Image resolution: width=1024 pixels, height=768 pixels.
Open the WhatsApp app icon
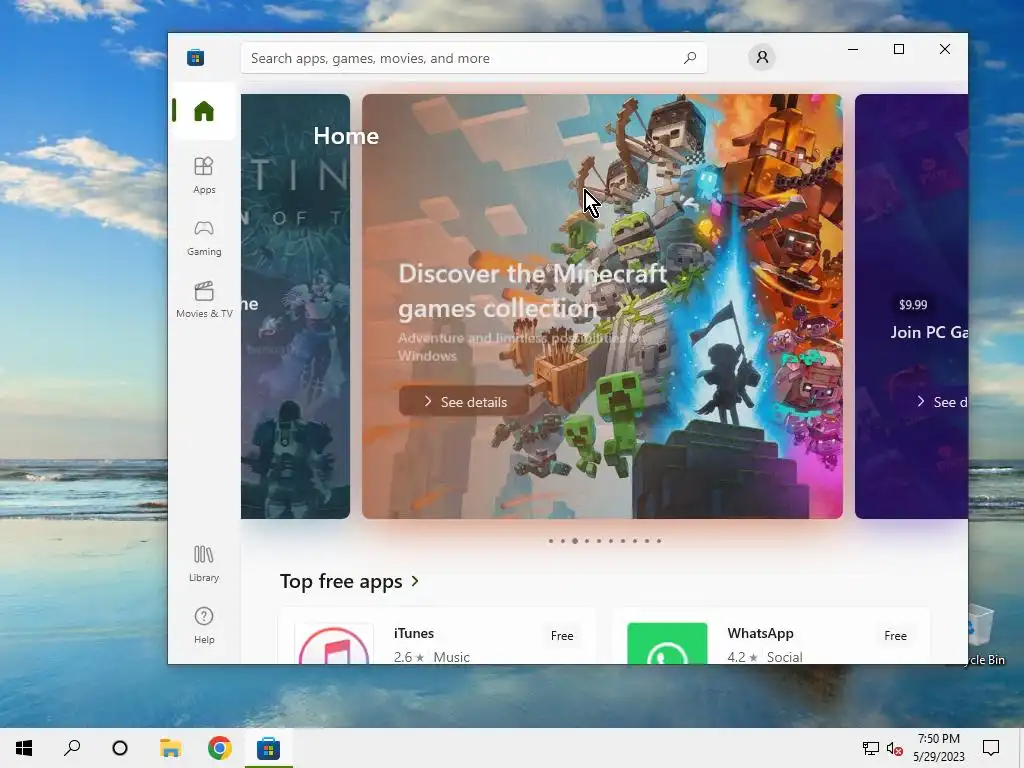point(667,644)
